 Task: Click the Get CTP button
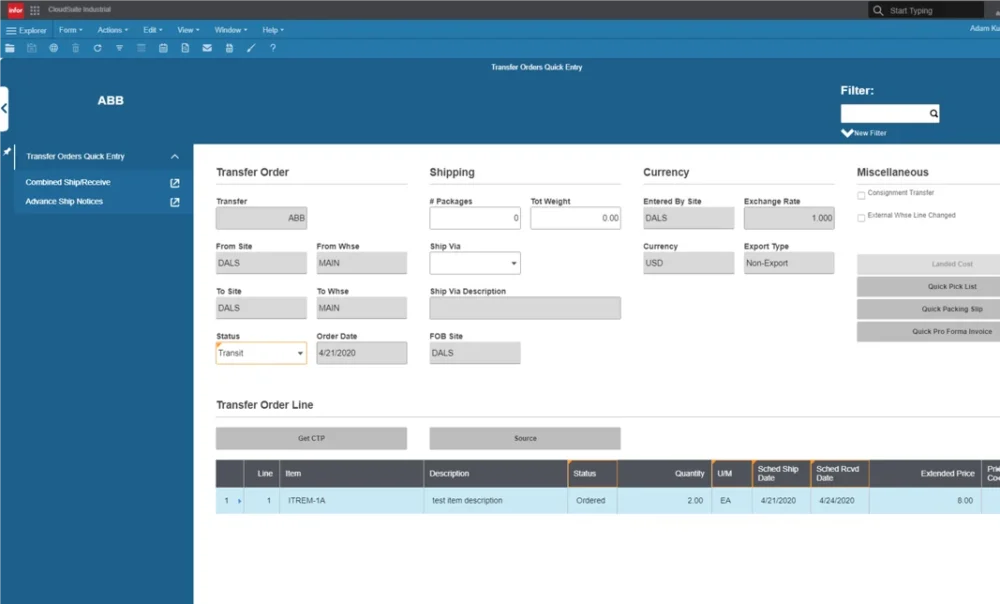pyautogui.click(x=311, y=439)
